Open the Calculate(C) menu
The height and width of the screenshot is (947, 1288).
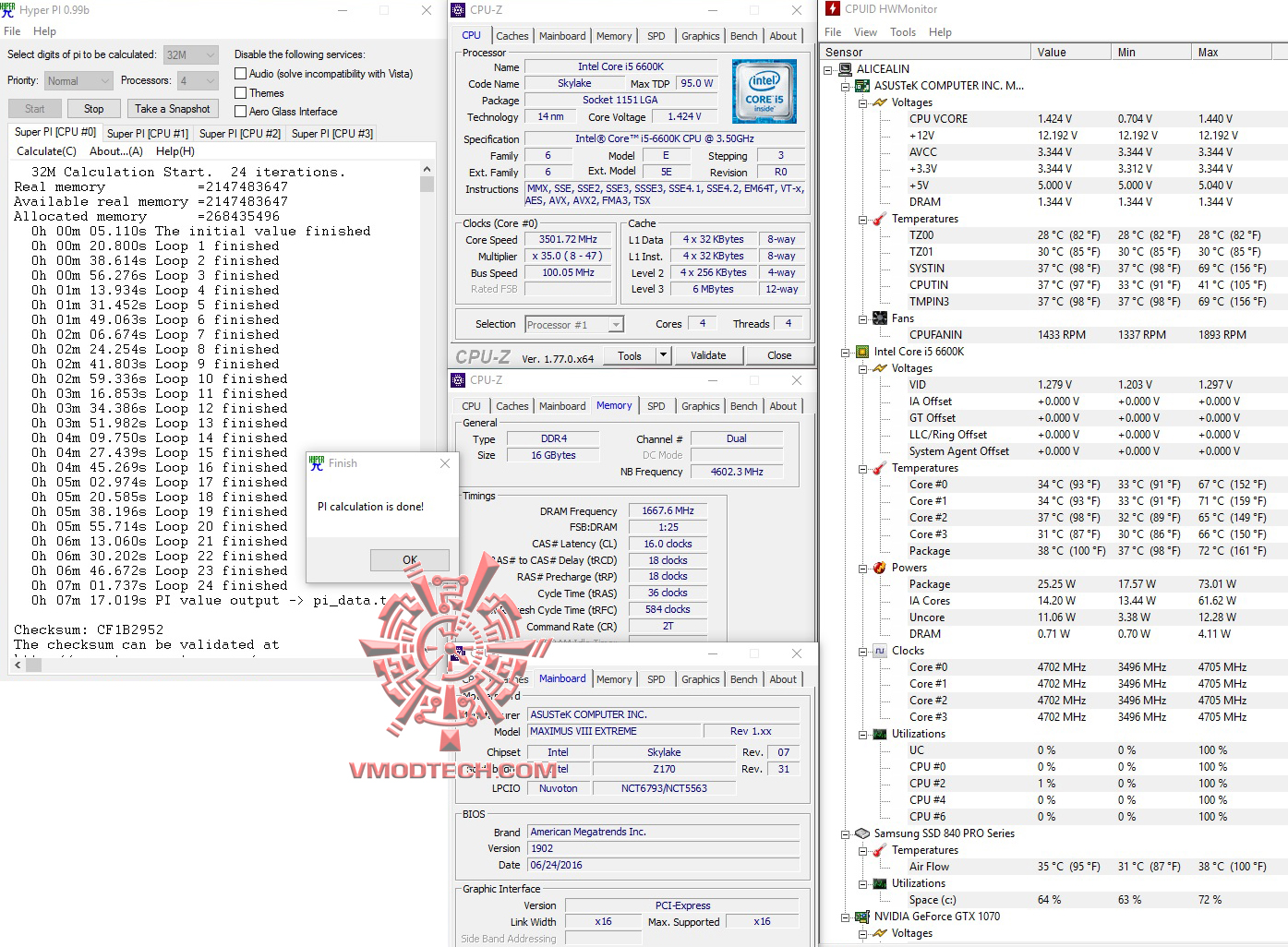point(46,151)
